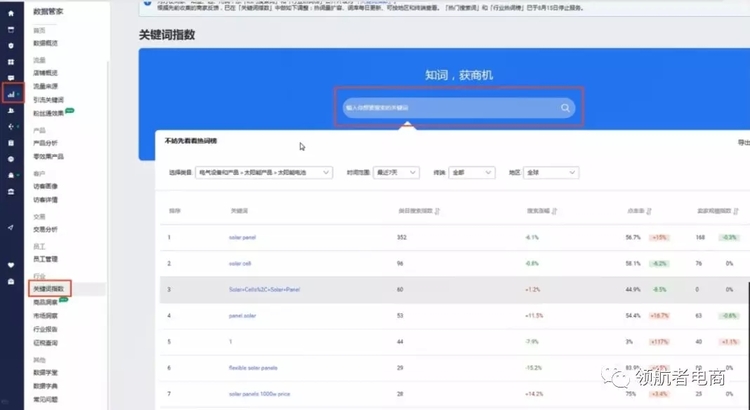Viewport: 750px width, 410px height.
Task: Open 征税查询 menu item
Action: click(x=45, y=343)
